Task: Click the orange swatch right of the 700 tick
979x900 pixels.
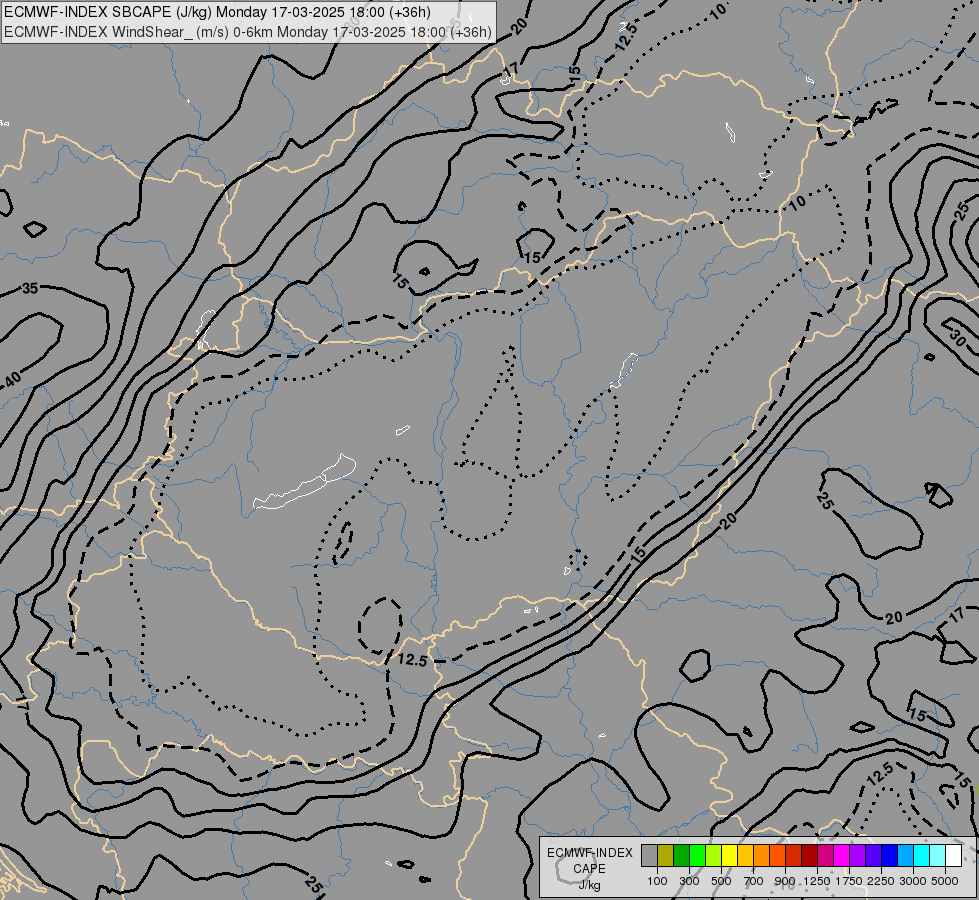Action: pos(761,855)
